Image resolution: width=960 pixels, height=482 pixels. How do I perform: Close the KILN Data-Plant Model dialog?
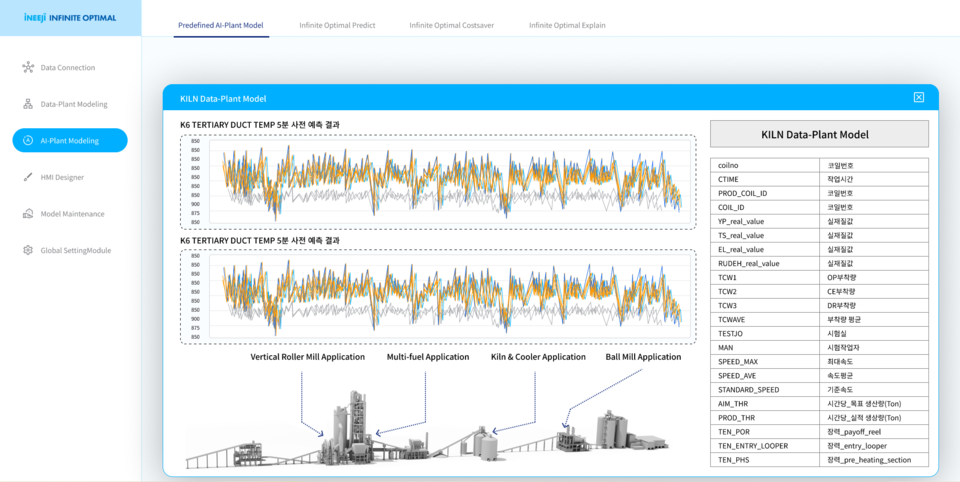point(918,97)
